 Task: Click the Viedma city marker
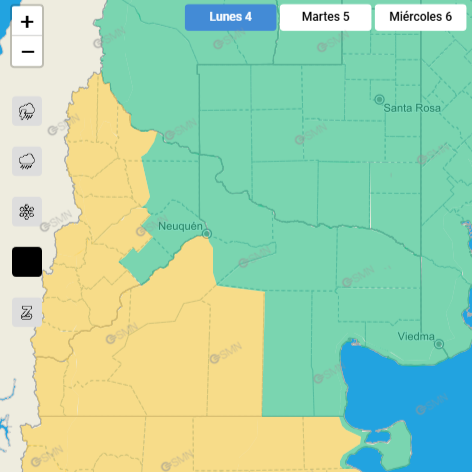click(439, 344)
